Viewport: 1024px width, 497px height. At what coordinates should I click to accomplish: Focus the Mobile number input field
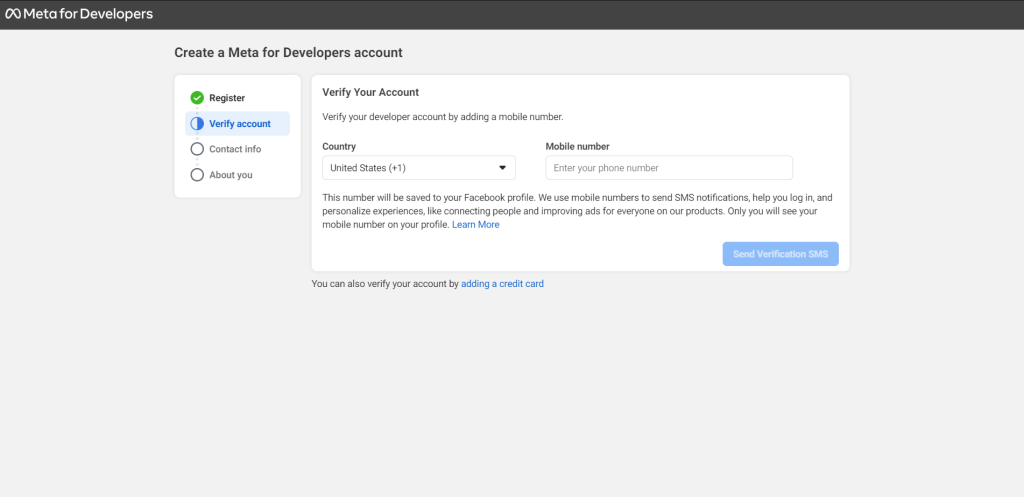click(669, 168)
